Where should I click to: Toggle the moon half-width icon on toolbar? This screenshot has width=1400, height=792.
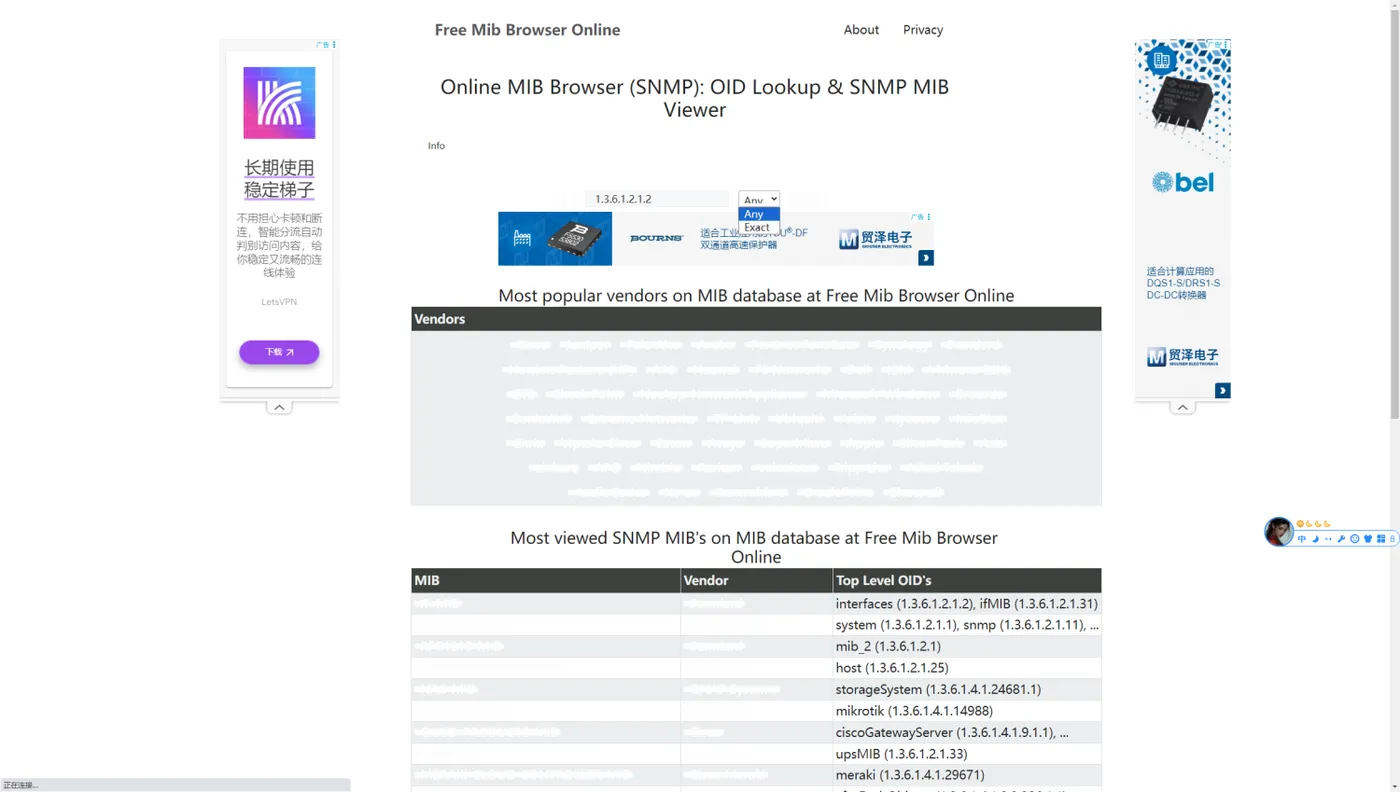[1316, 539]
